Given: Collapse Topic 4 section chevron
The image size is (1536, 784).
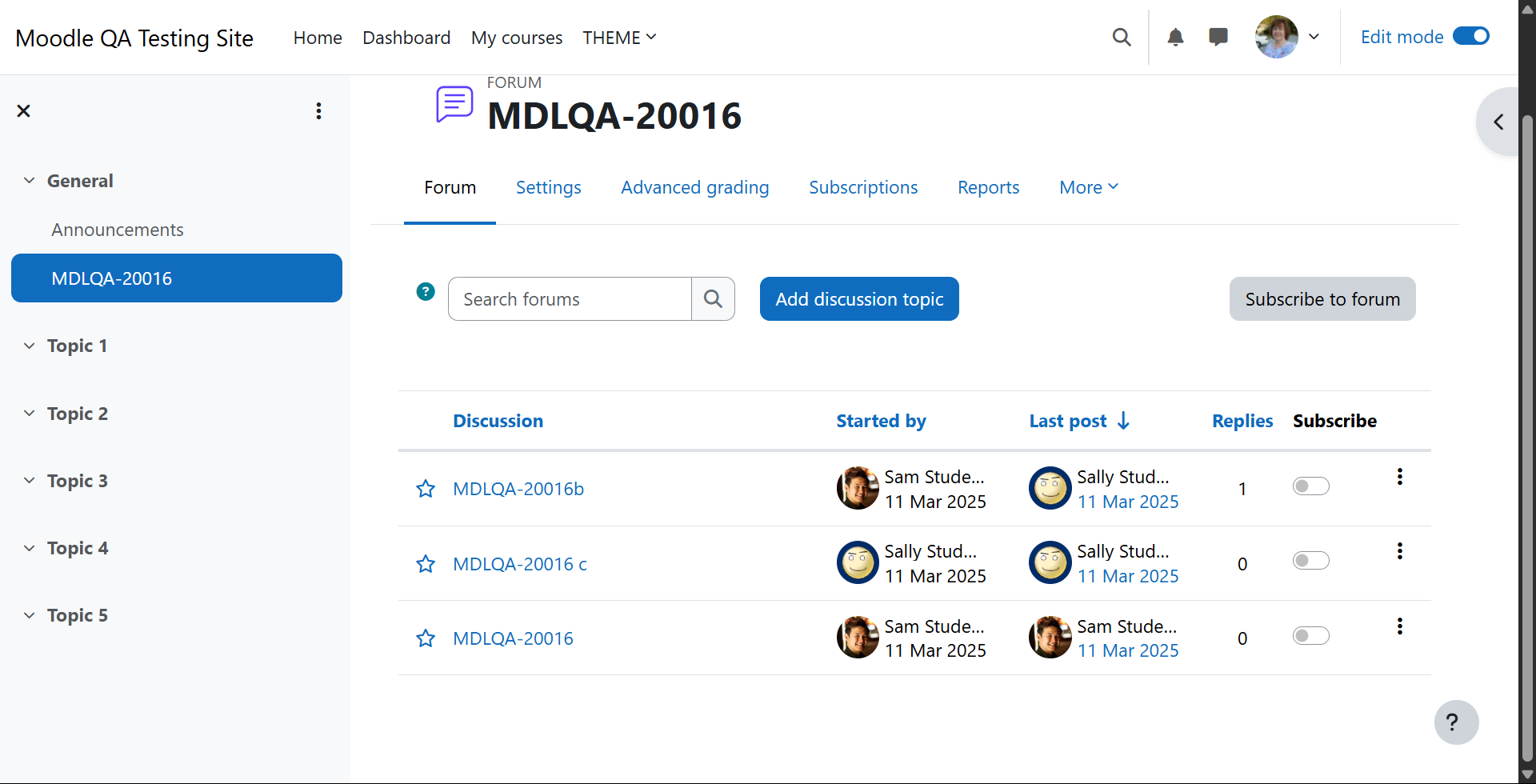Looking at the screenshot, I should pos(30,548).
